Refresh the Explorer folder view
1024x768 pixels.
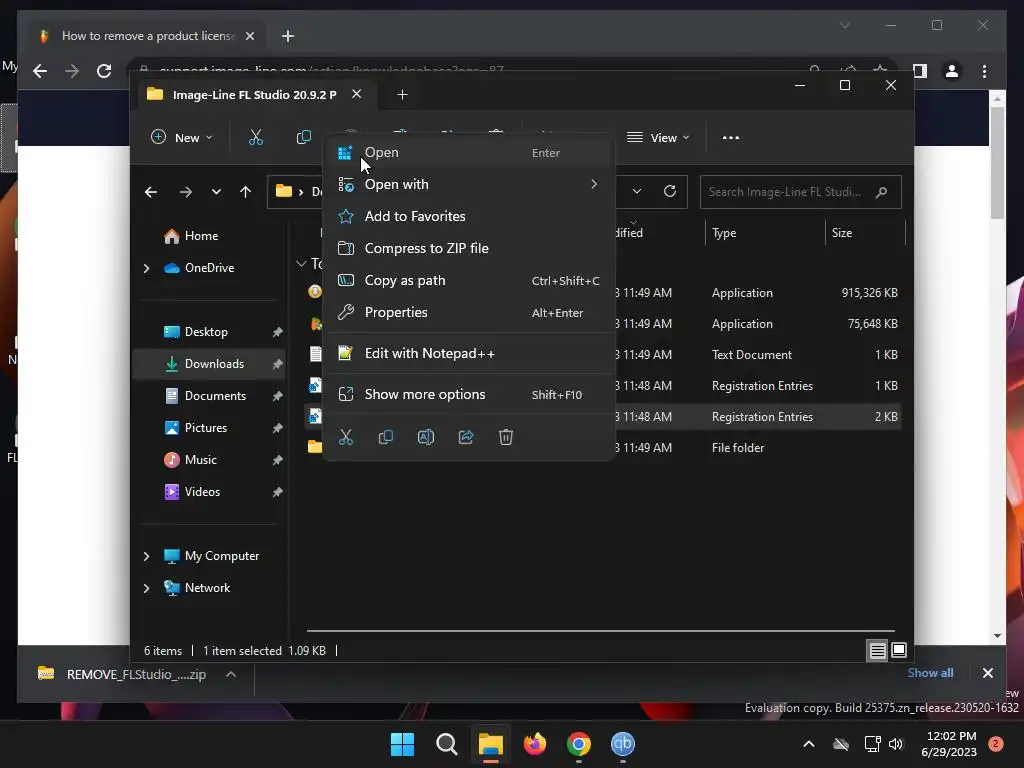(670, 191)
